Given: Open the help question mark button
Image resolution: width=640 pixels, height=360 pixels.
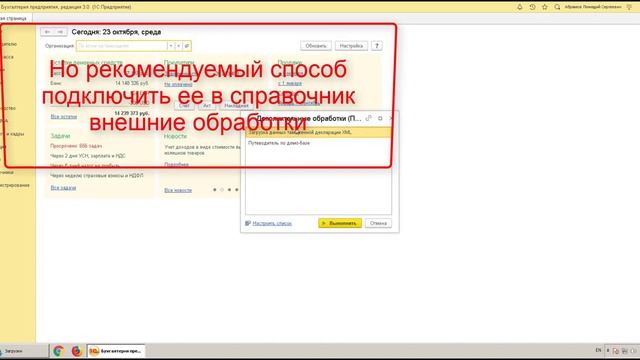Looking at the screenshot, I should click(x=377, y=46).
